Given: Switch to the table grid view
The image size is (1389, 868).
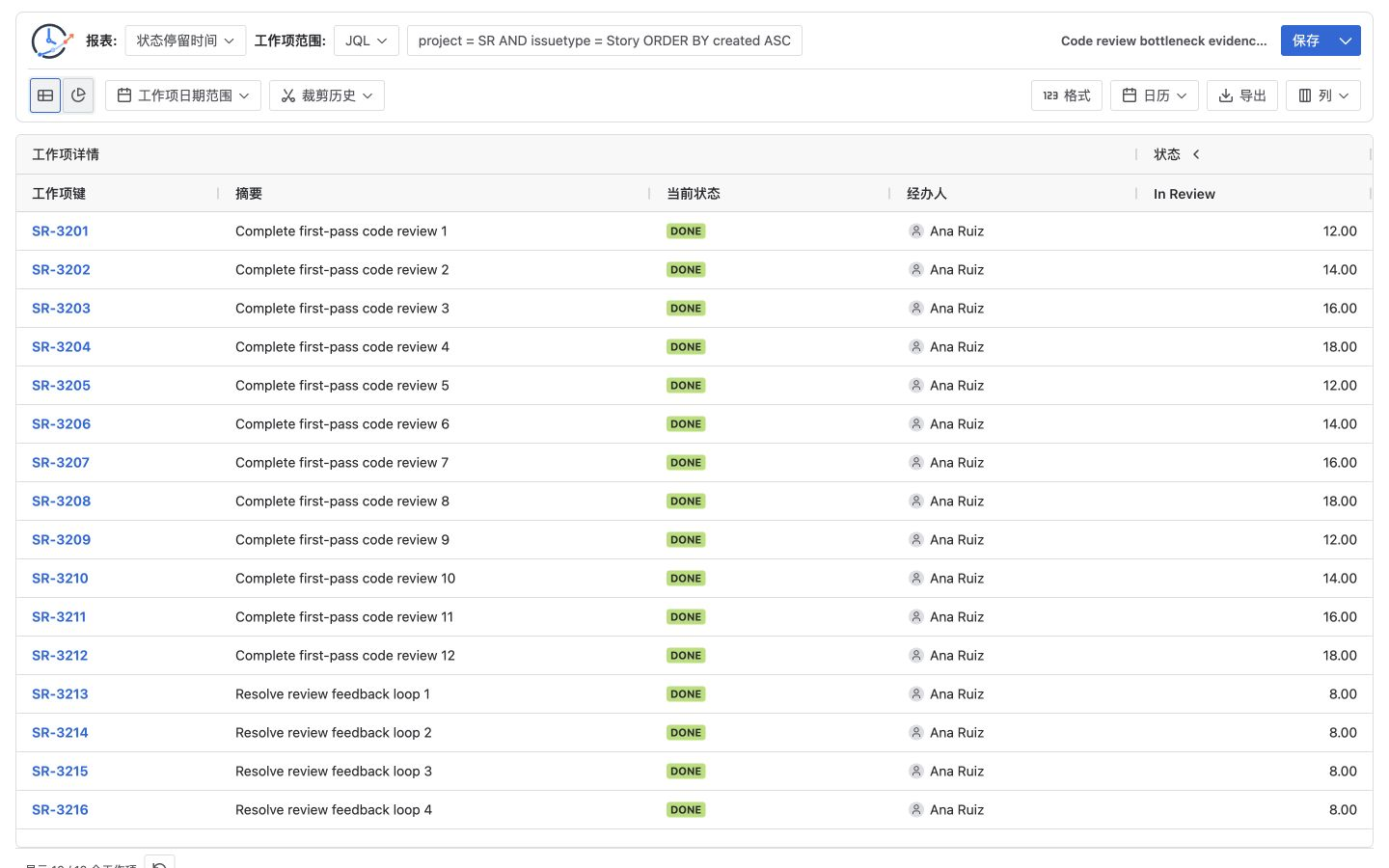Looking at the screenshot, I should tap(45, 95).
